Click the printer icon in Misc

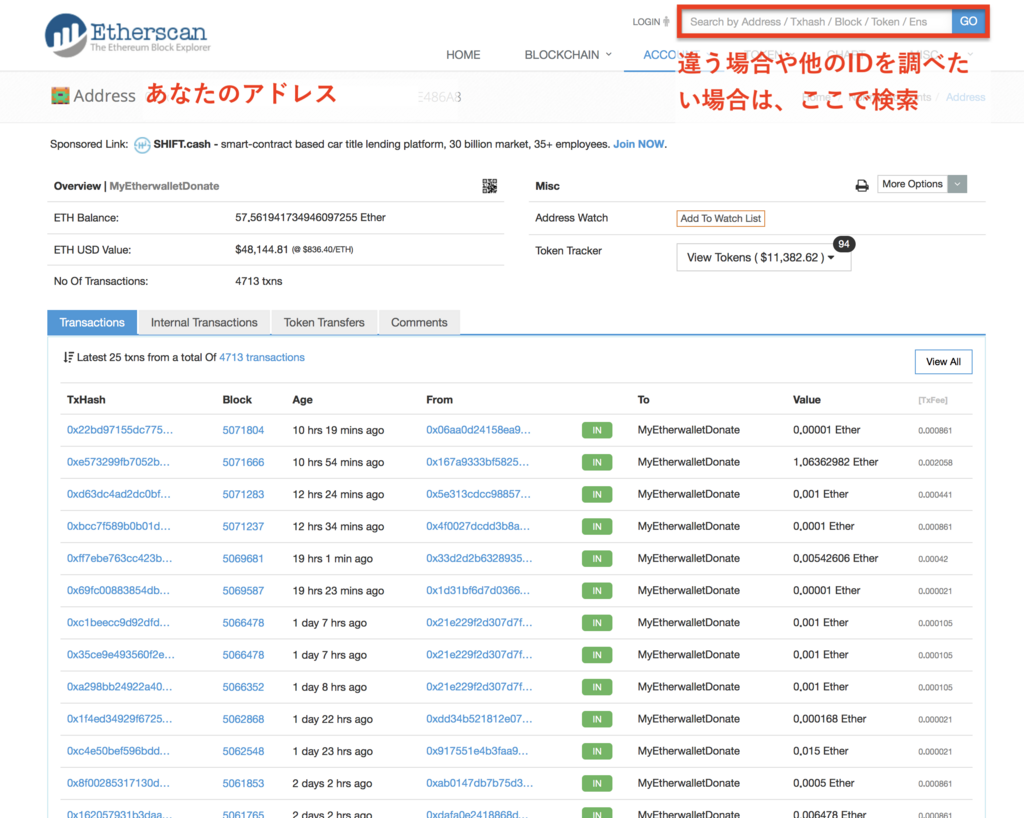click(x=862, y=186)
